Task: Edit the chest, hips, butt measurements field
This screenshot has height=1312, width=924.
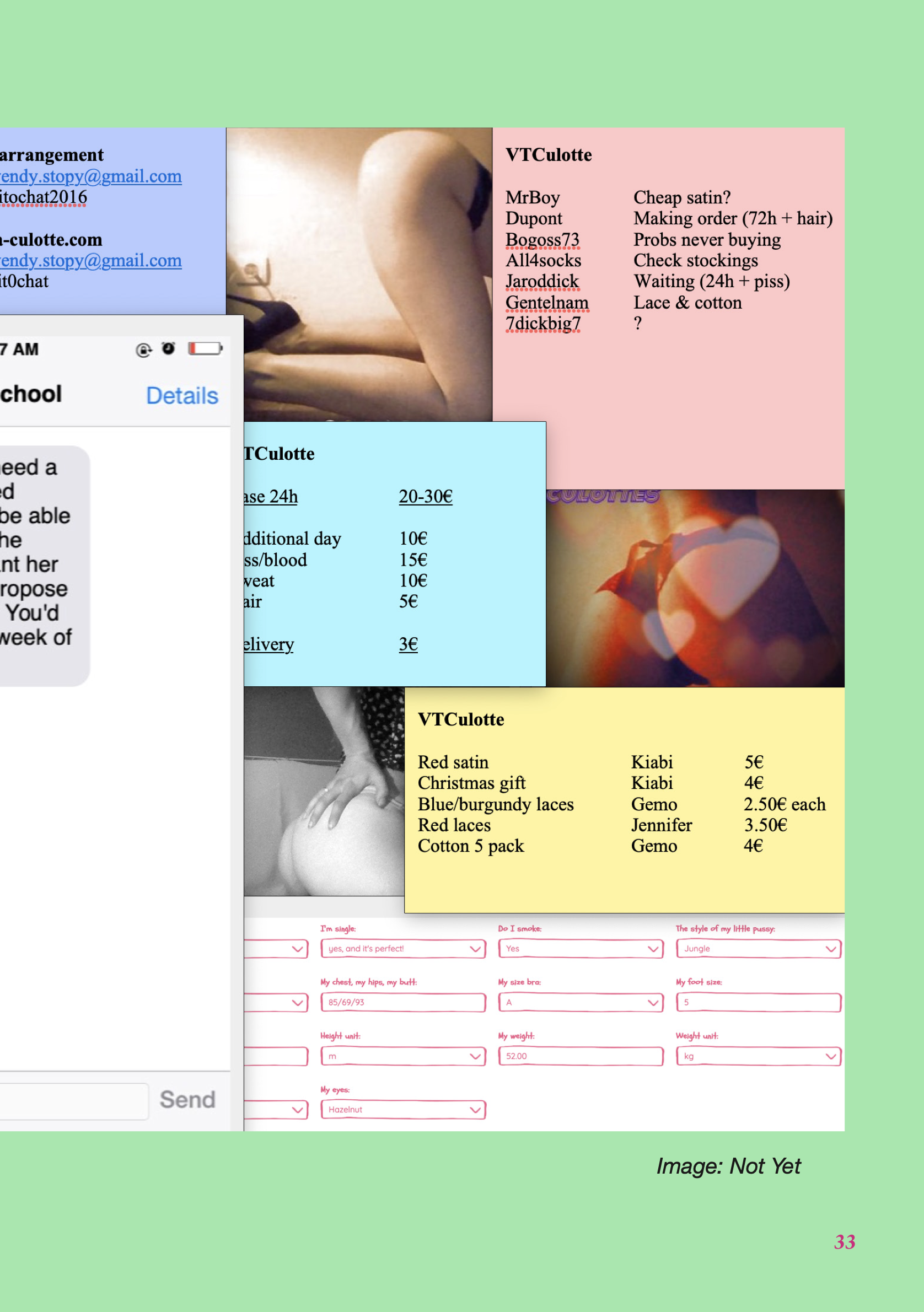Action: [x=404, y=1003]
